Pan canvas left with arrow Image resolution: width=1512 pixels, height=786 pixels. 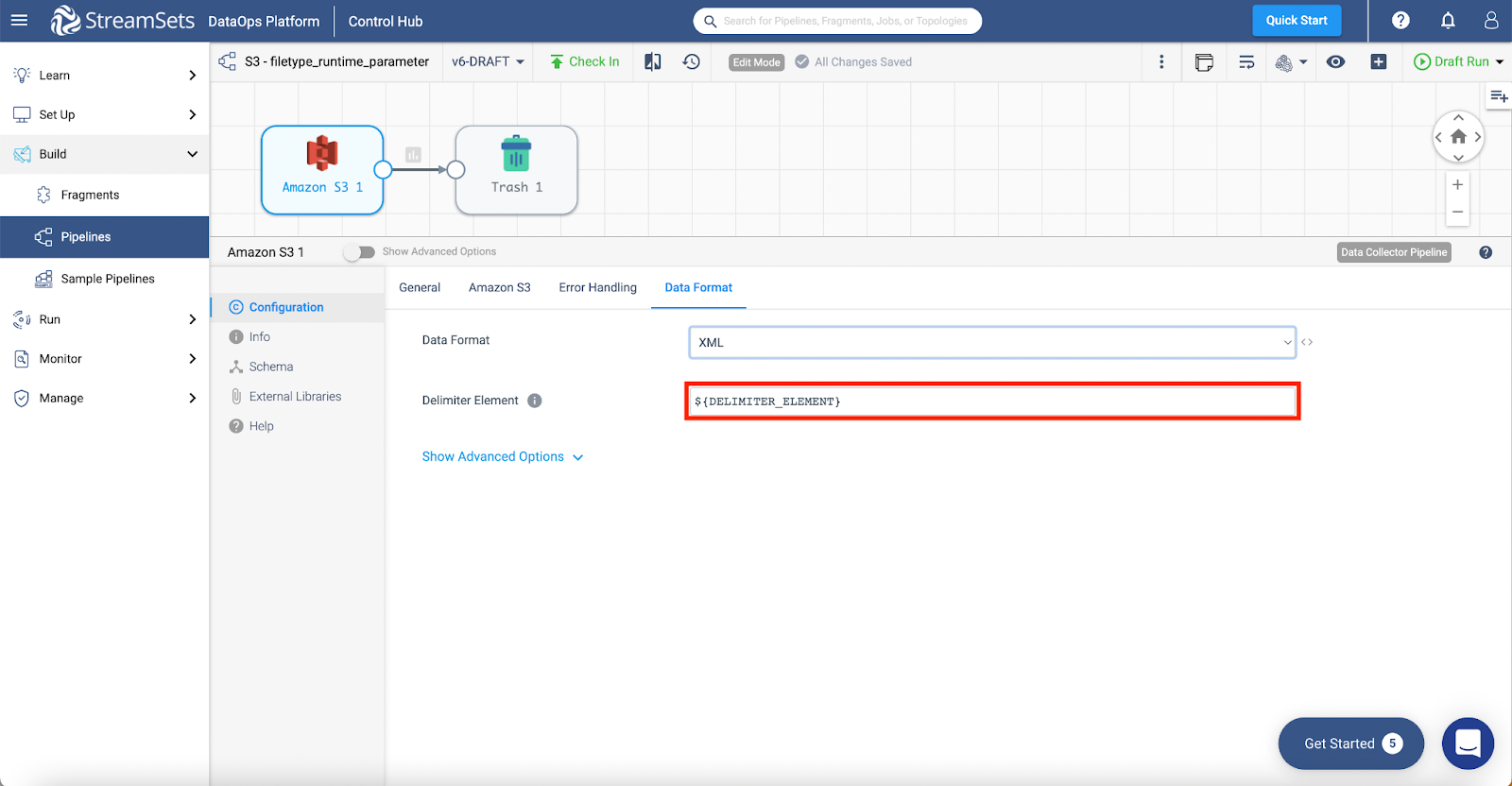point(1438,137)
